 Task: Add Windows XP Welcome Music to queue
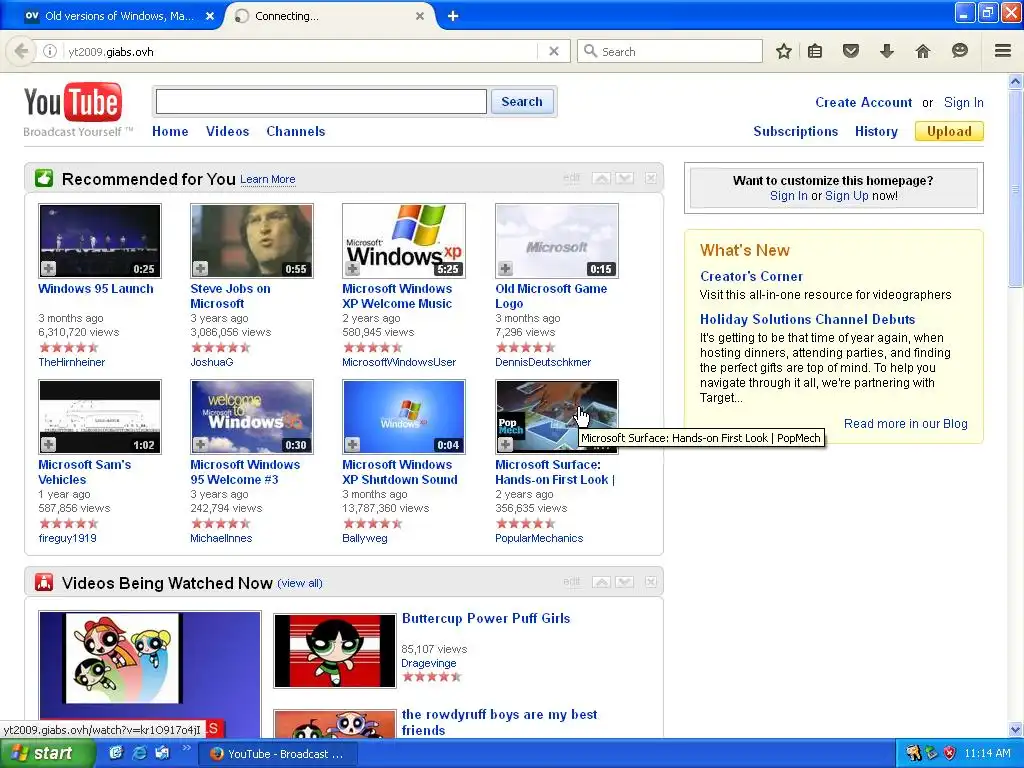[x=353, y=268]
